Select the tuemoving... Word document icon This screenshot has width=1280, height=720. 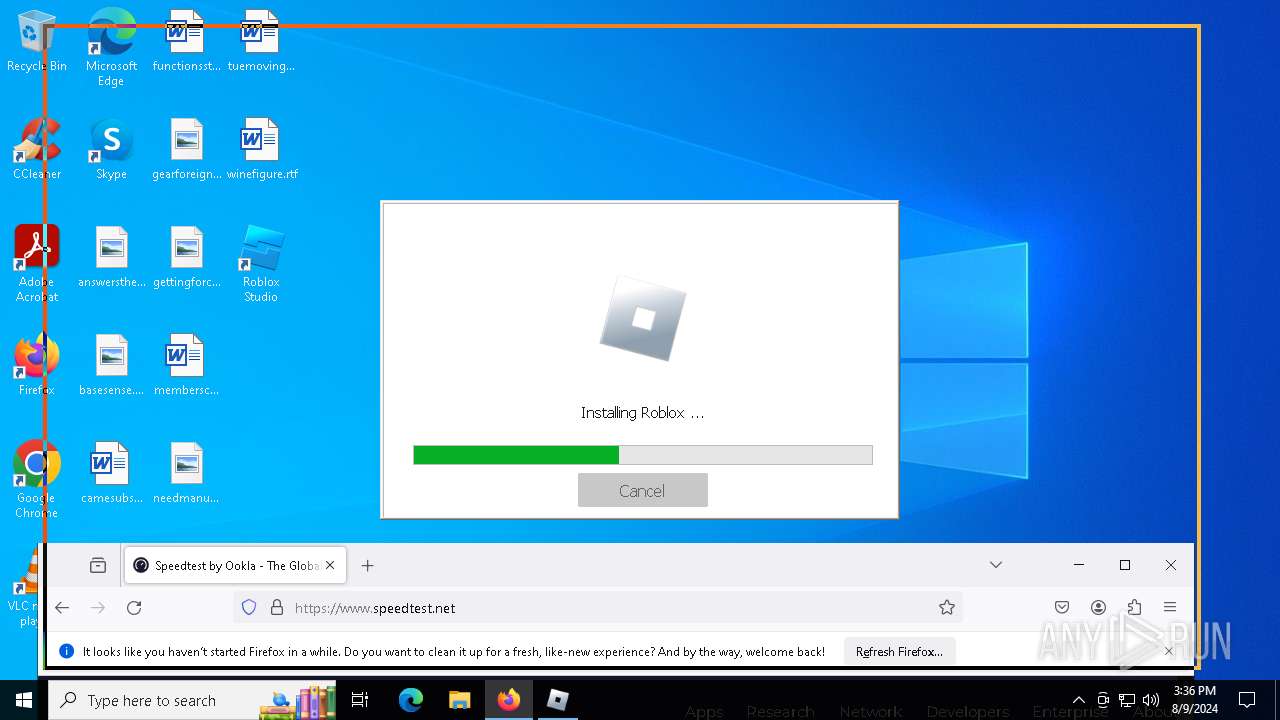(261, 40)
